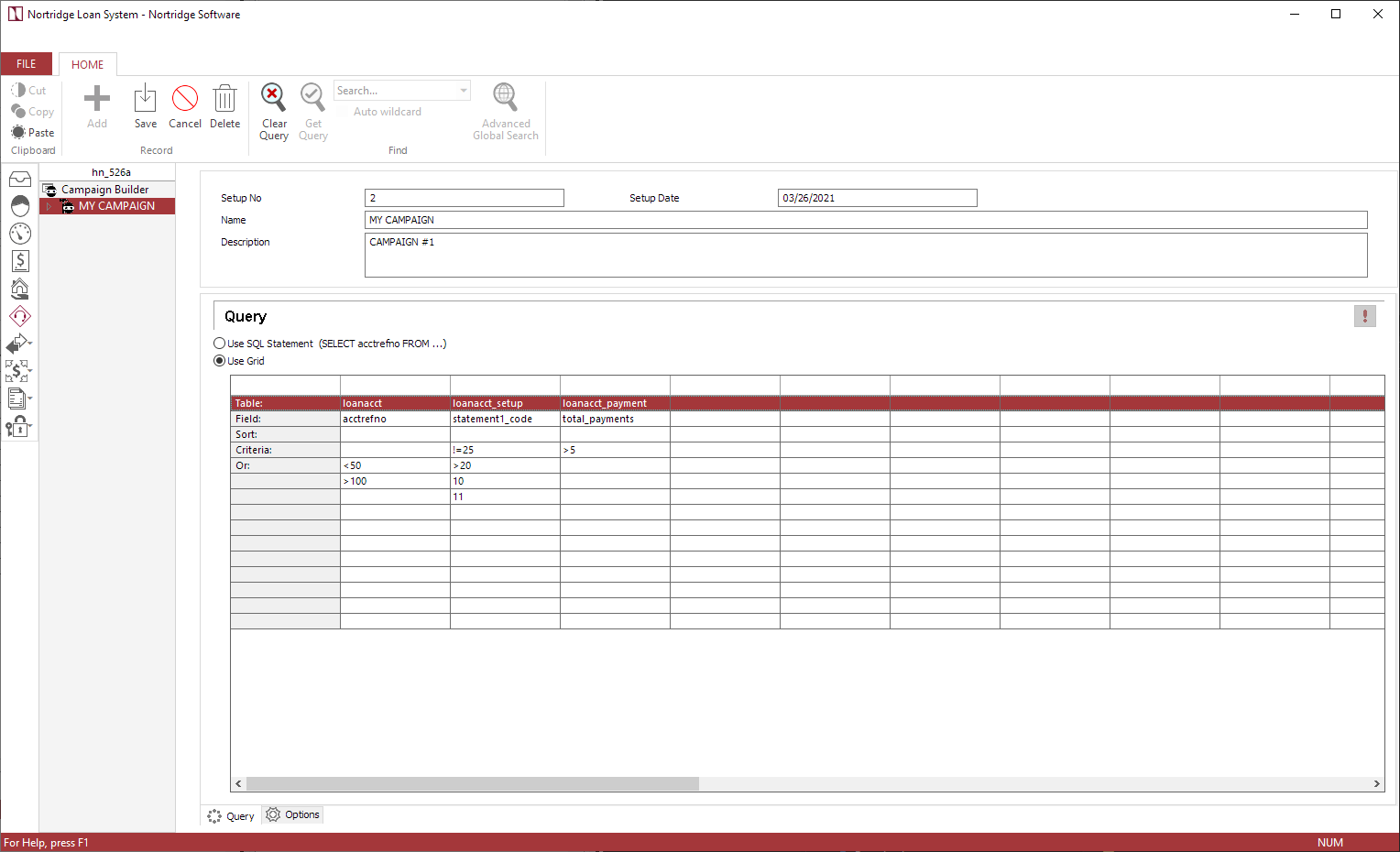Click the '>5' criteria cell
The height and width of the screenshot is (852, 1400).
[615, 450]
